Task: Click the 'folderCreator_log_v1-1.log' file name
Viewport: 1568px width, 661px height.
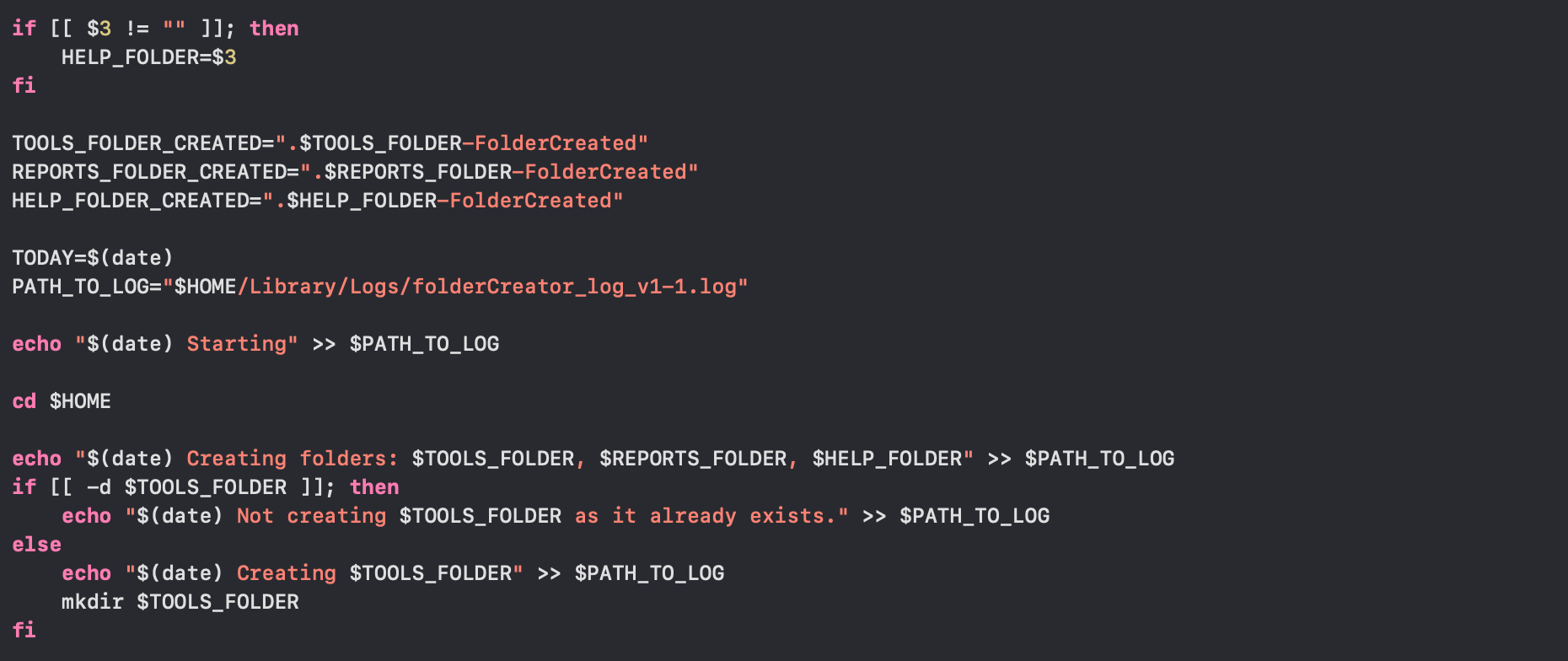Action: click(574, 287)
